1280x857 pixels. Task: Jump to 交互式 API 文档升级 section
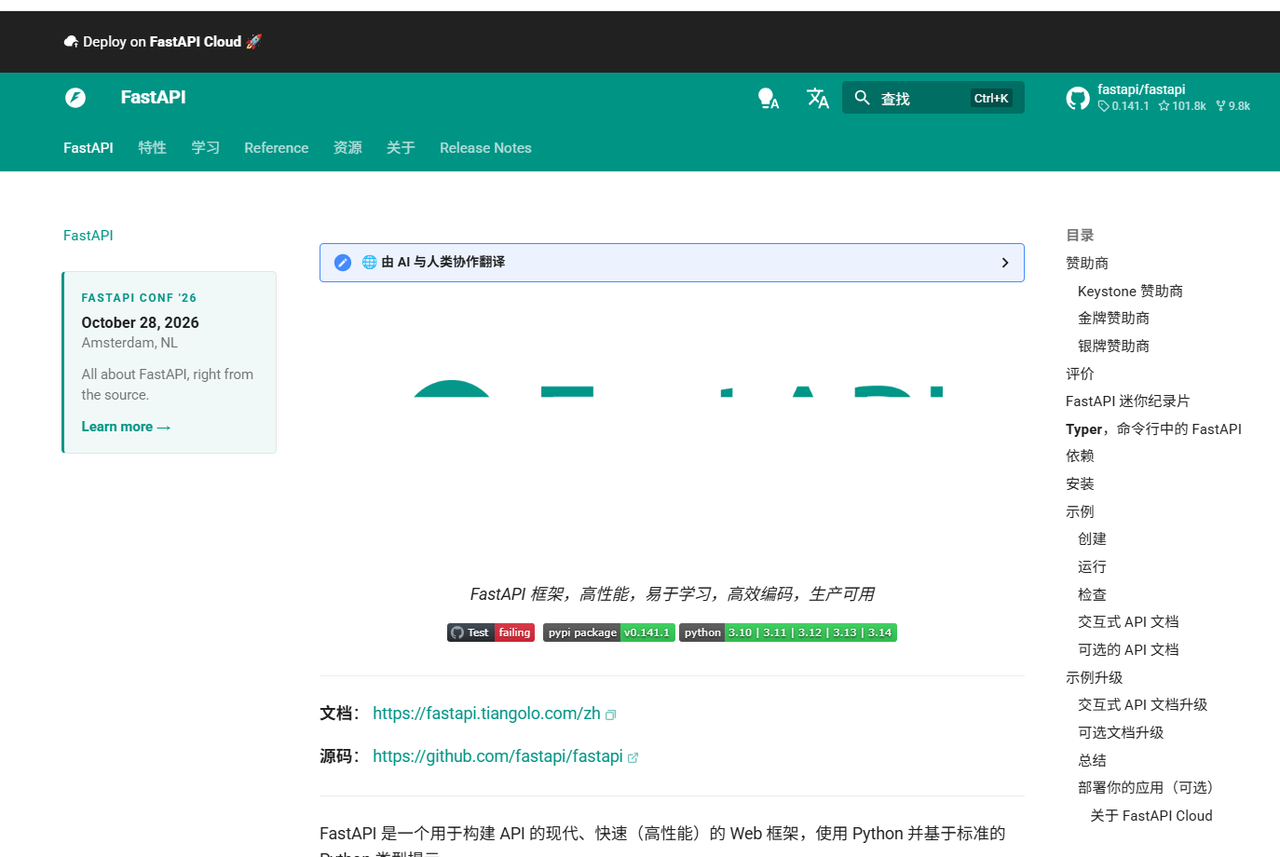coord(1143,705)
